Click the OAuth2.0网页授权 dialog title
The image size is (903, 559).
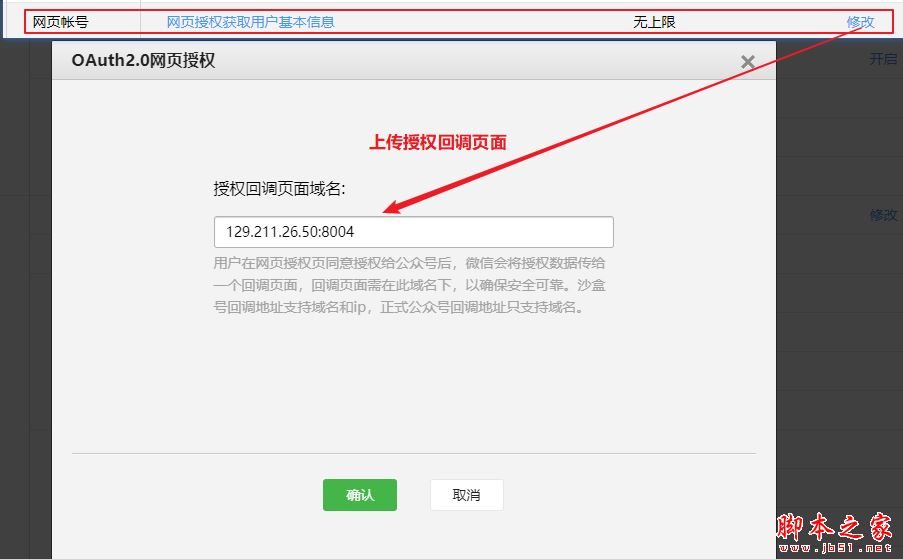143,61
